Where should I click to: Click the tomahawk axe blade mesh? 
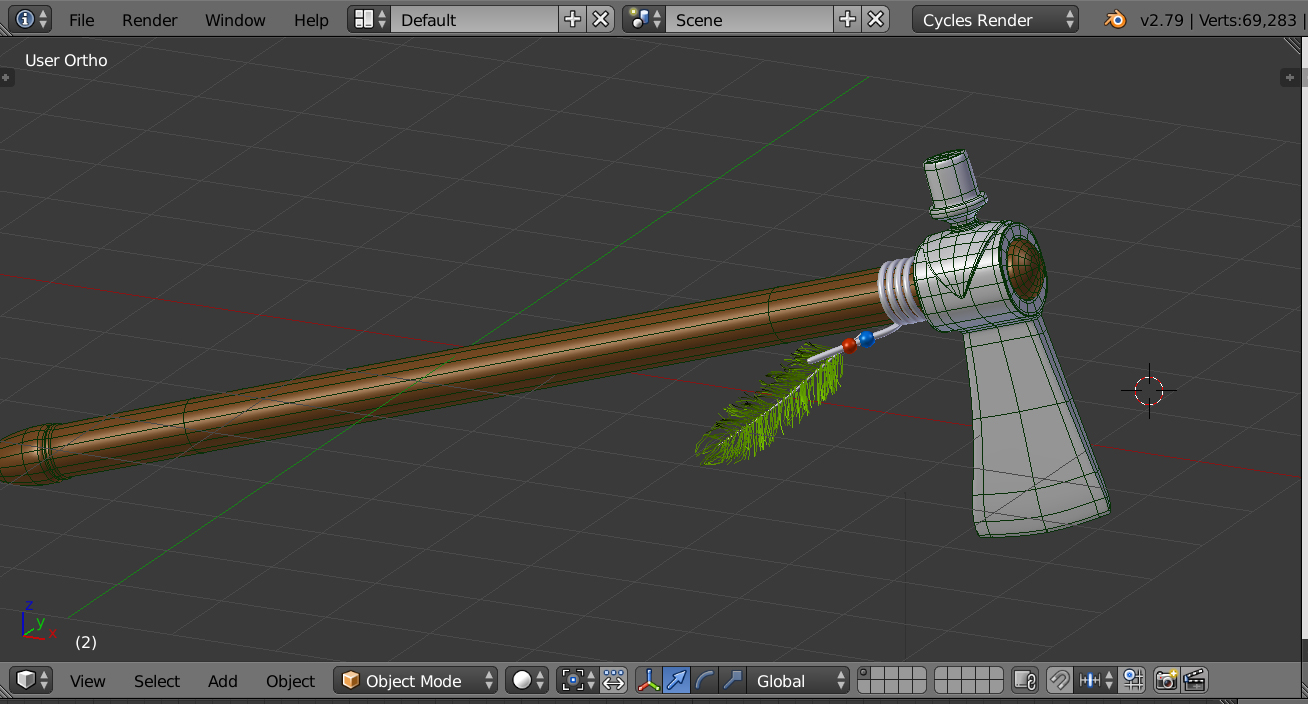(x=1030, y=430)
